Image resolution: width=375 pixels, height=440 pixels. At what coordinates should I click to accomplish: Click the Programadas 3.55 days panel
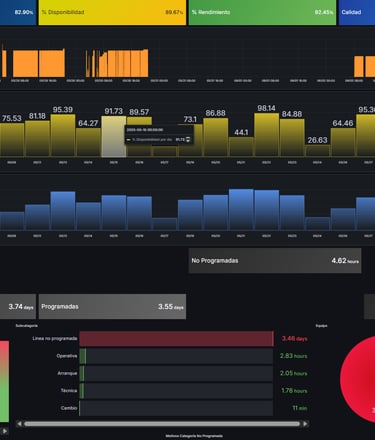pos(112,306)
